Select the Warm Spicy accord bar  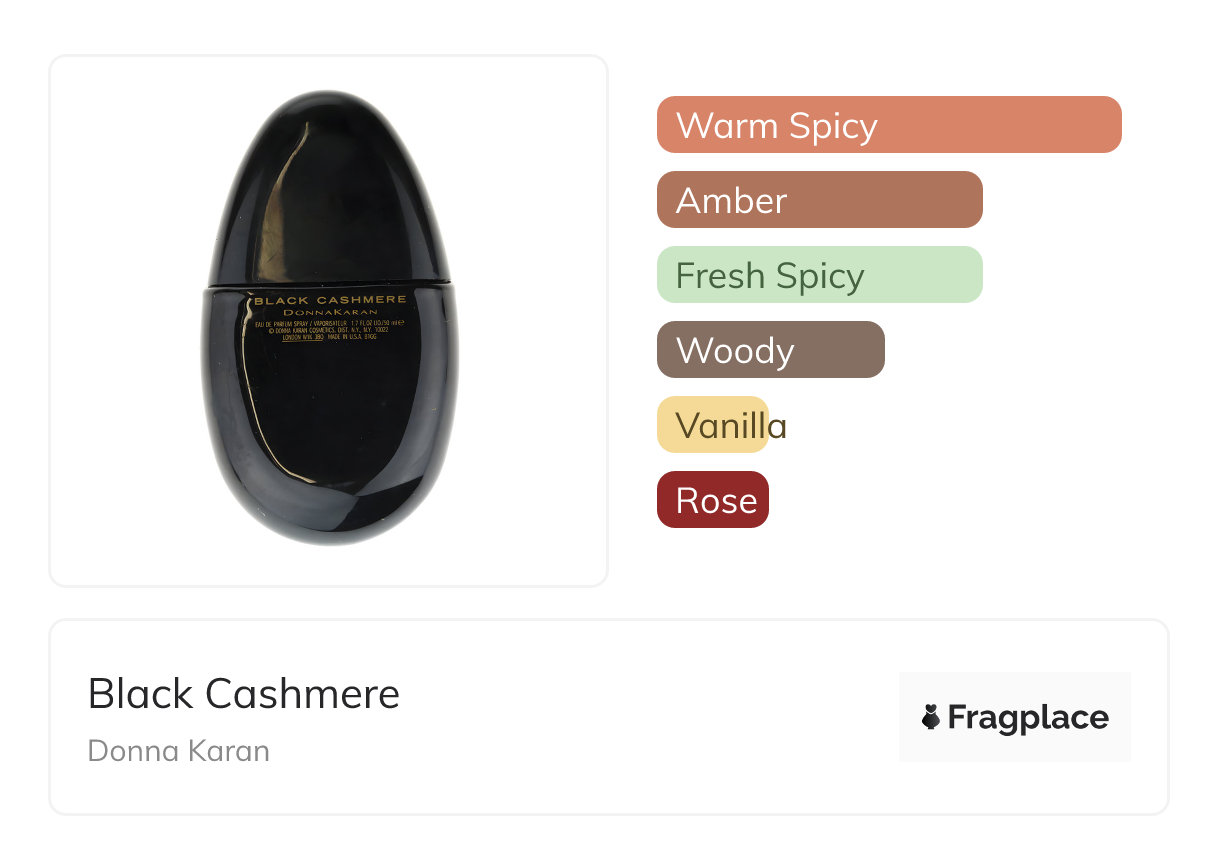[888, 125]
